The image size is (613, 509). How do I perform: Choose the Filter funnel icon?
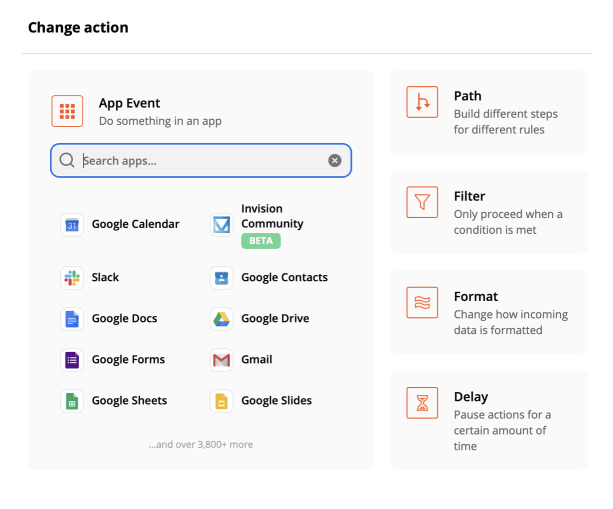[422, 202]
